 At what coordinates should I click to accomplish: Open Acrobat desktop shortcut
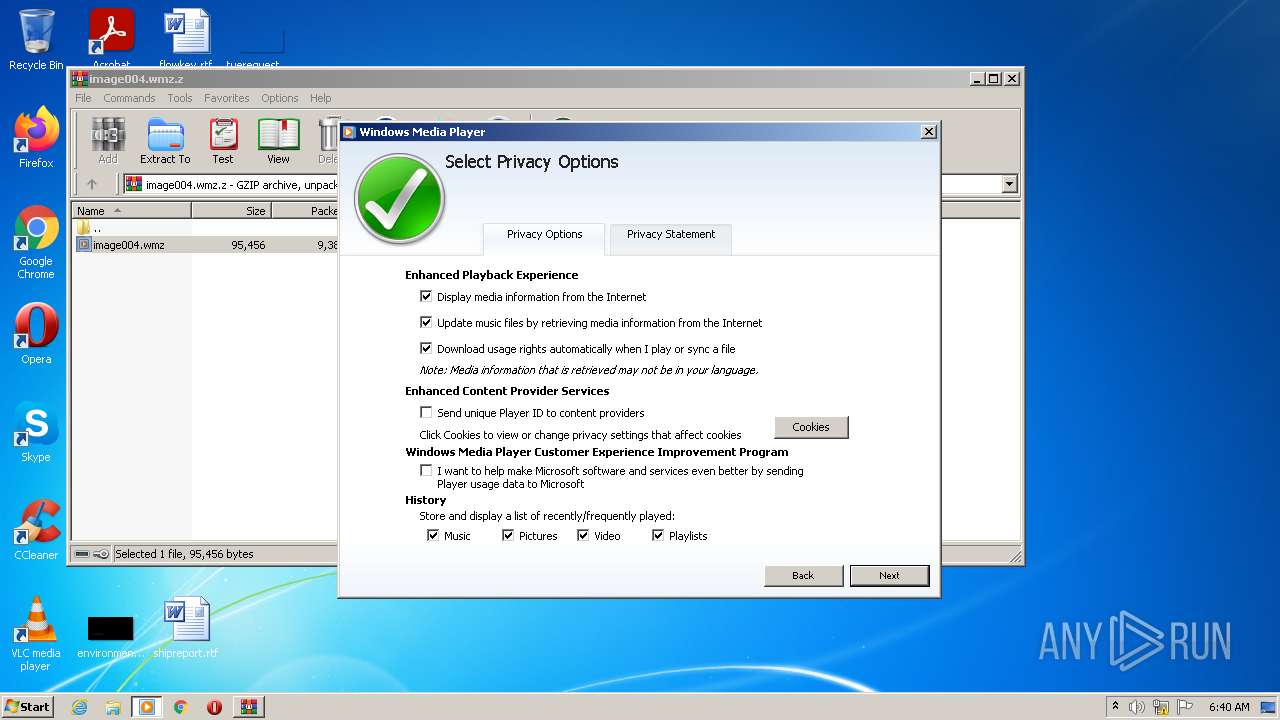pos(112,38)
